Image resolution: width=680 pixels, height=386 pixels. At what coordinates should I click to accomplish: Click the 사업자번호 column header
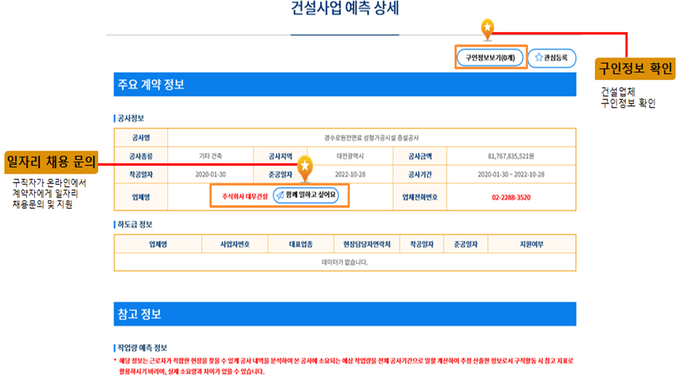coord(235,245)
